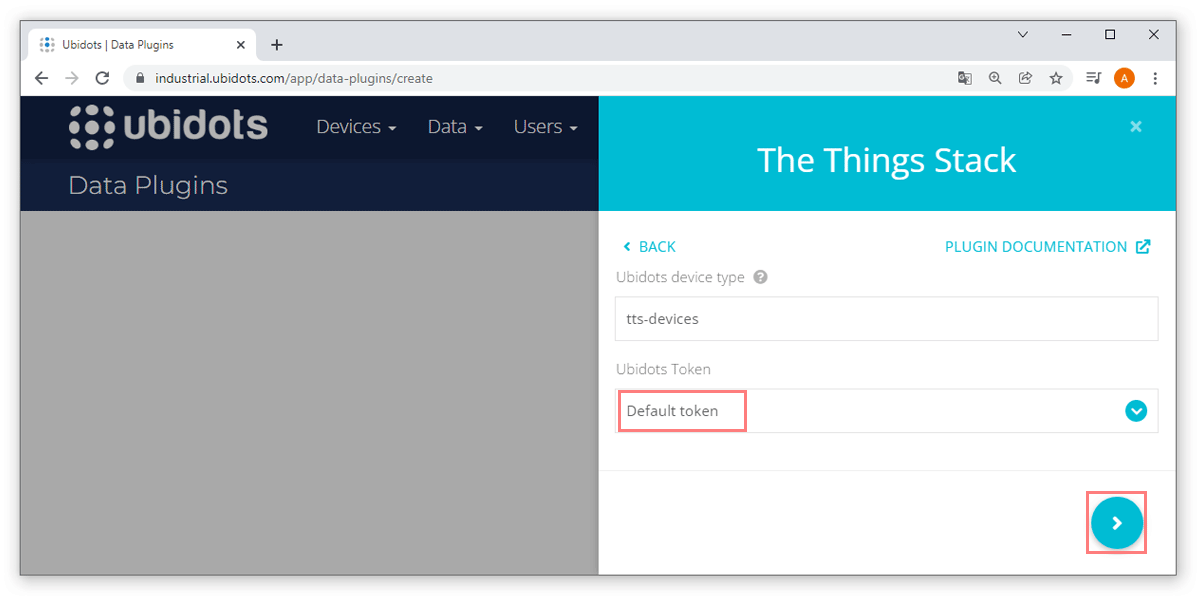Click the Ubidots logo
Image resolution: width=1200 pixels, height=600 pixels.
tap(168, 127)
